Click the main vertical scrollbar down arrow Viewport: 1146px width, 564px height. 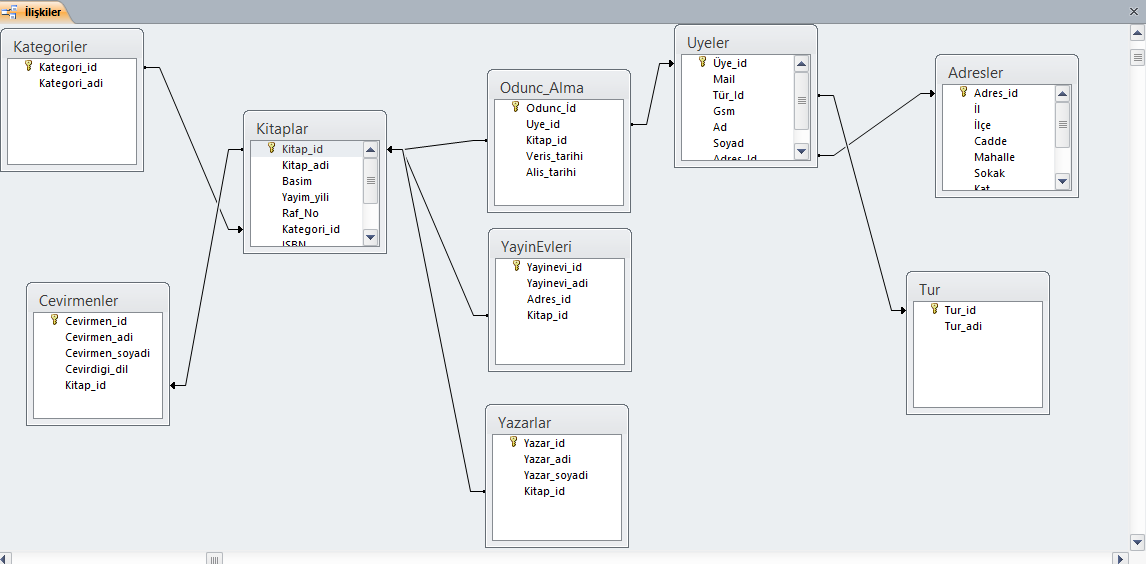[1137, 541]
